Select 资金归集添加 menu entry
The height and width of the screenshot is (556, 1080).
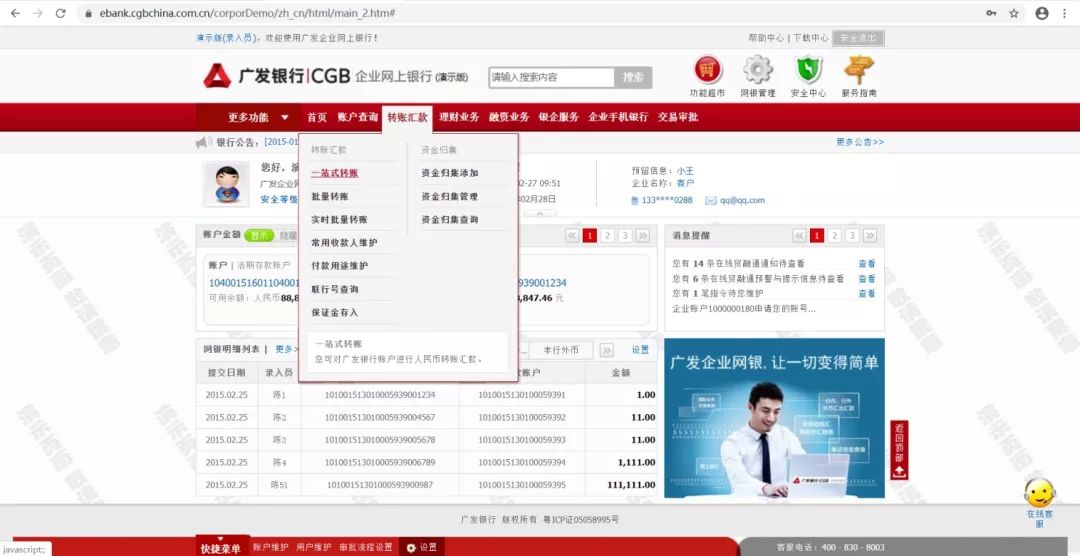[x=450, y=173]
